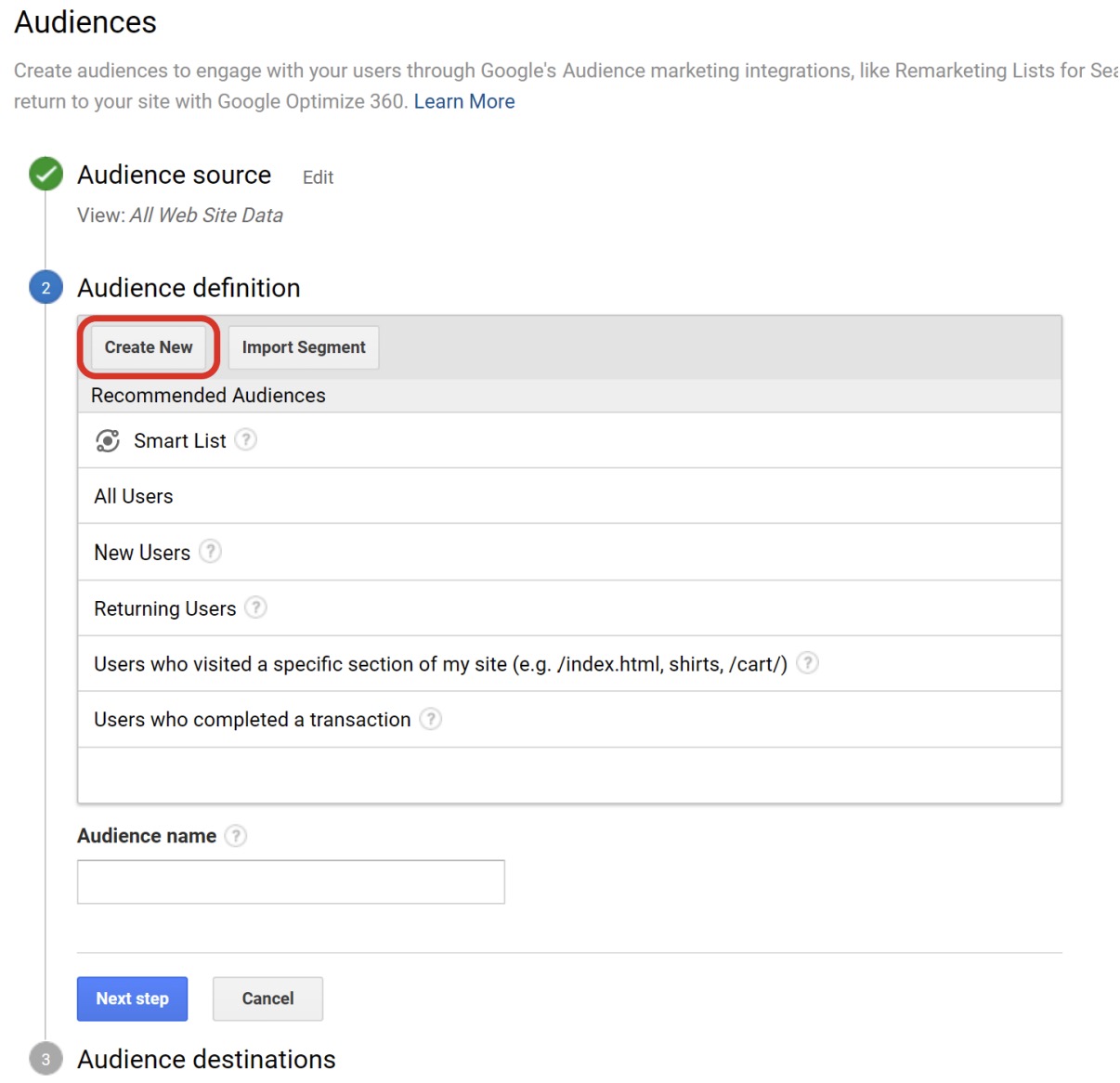Click the help icon beside Returning Users
The height and width of the screenshot is (1083, 1120).
pos(255,607)
